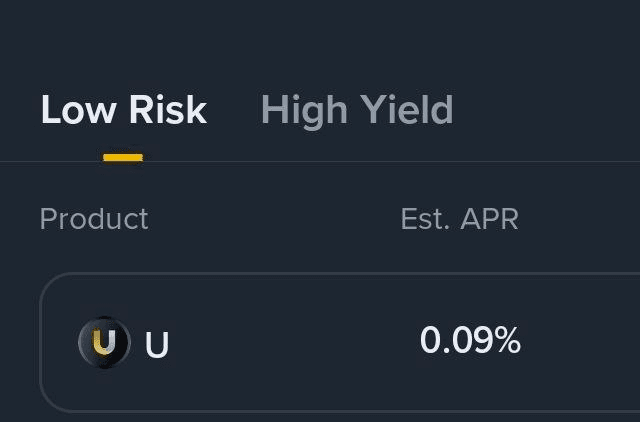Click the Product column header

click(94, 219)
